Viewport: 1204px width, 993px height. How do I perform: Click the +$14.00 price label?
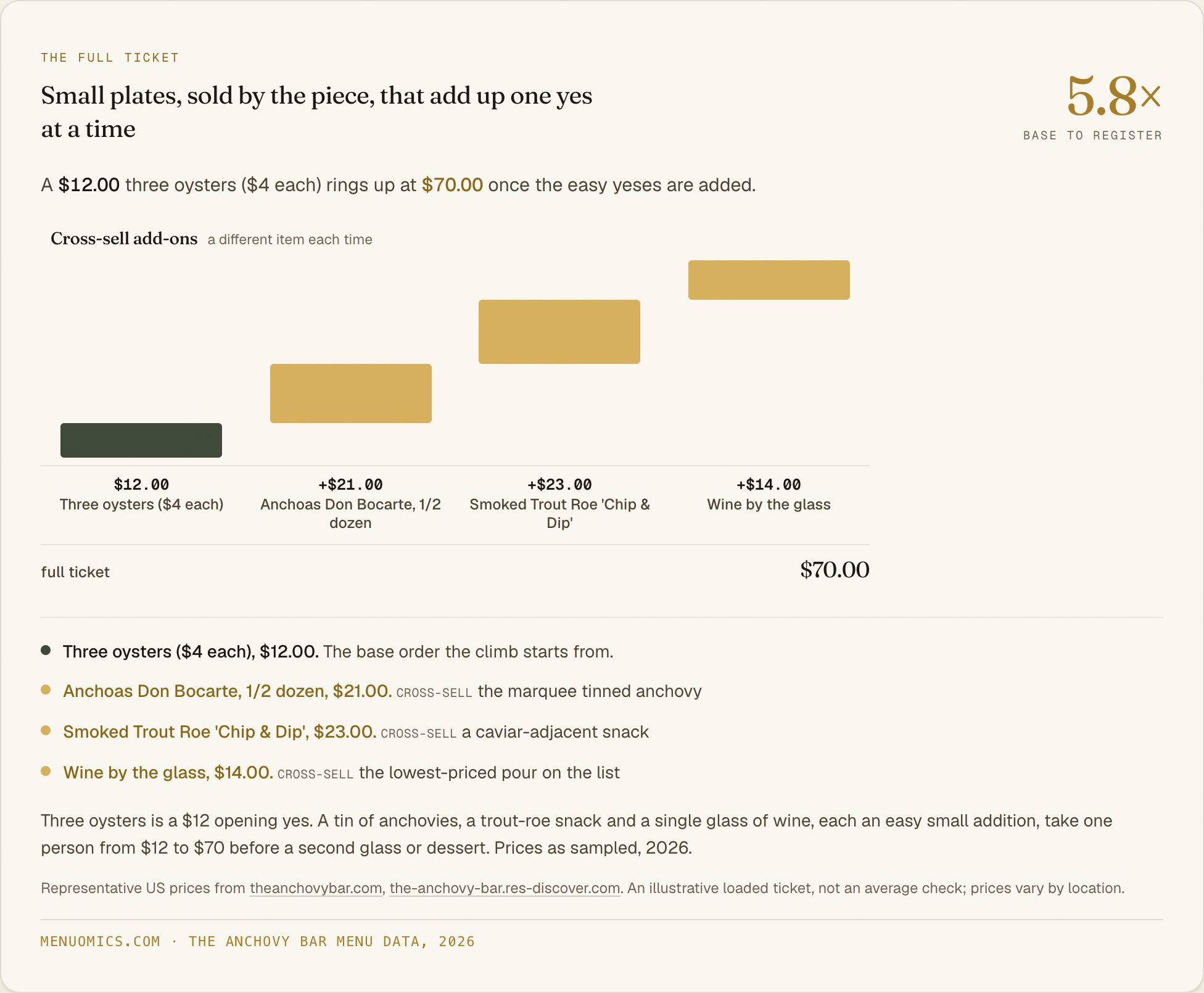(x=769, y=485)
